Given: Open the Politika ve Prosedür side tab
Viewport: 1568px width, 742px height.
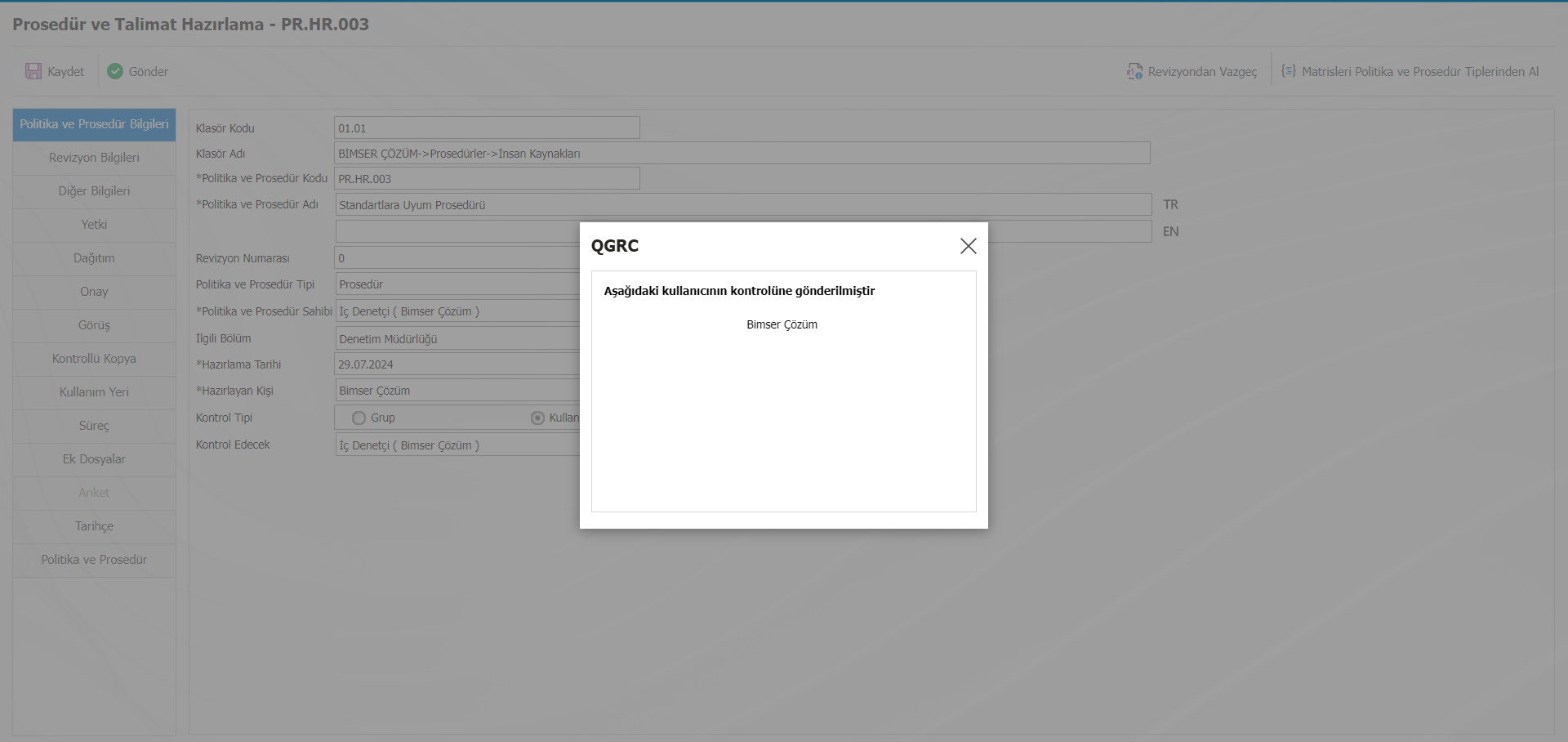Looking at the screenshot, I should 94,560.
